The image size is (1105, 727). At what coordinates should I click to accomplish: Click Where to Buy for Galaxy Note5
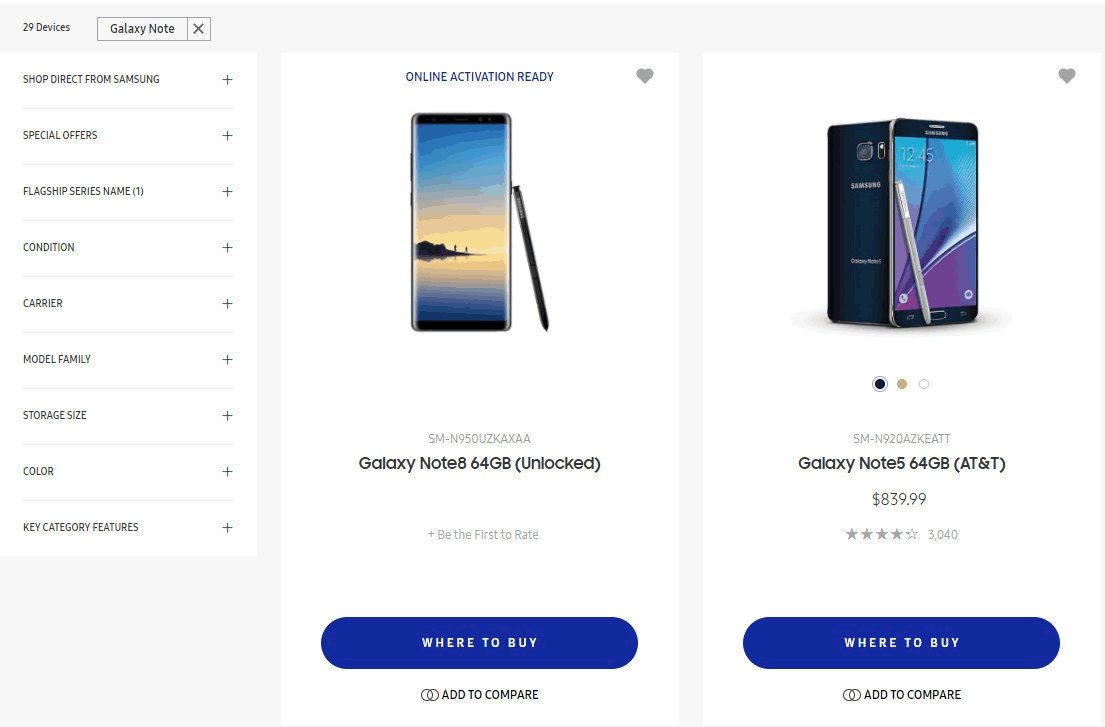click(x=900, y=643)
